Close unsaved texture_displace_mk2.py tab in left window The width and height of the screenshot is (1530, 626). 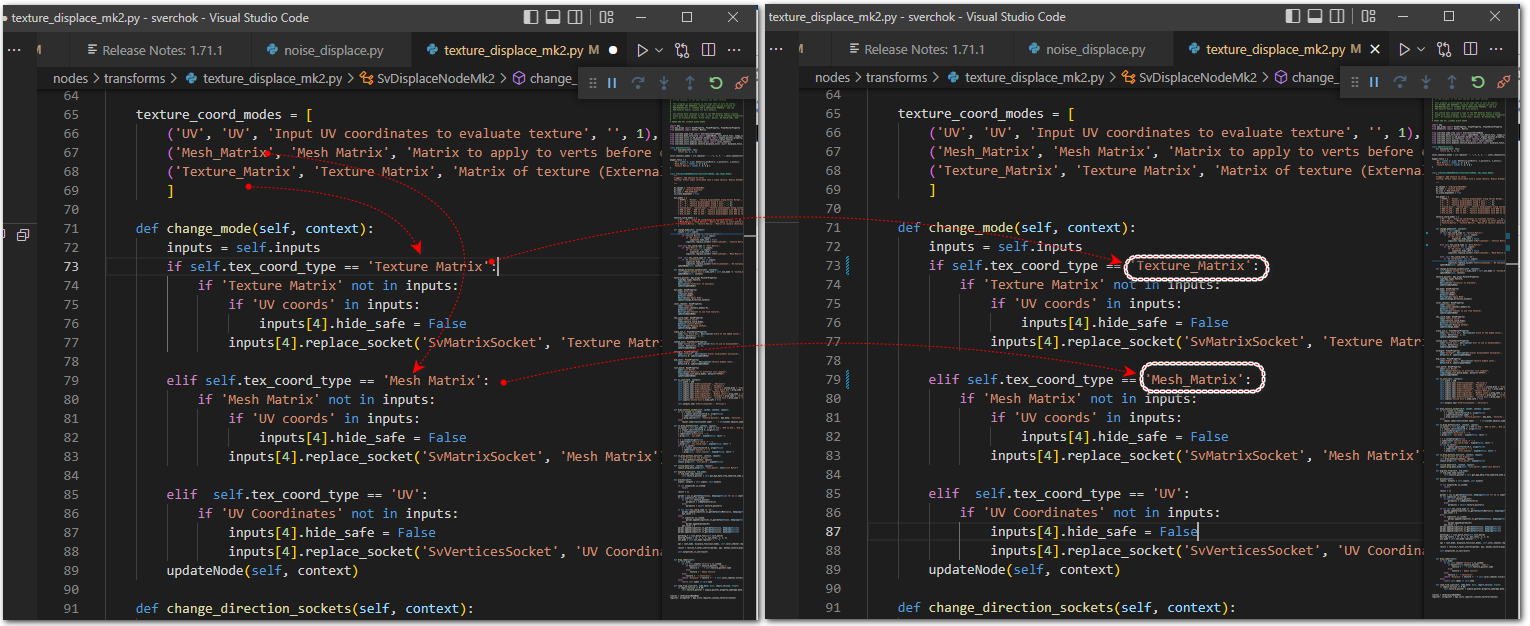612,50
